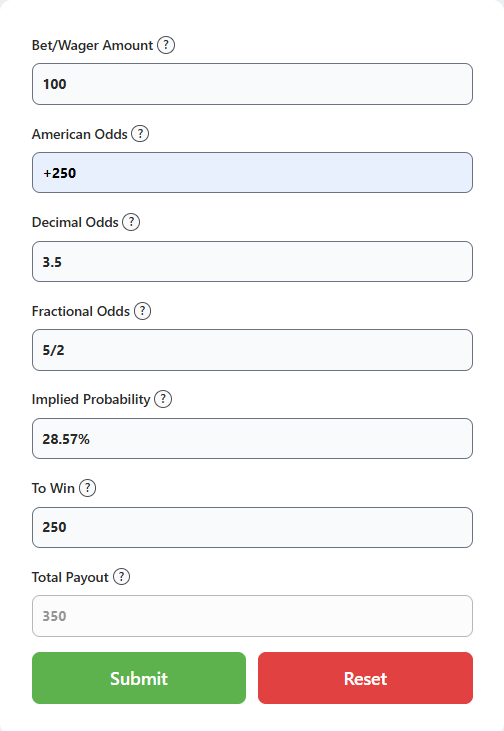504x731 pixels.
Task: Click the Total Payout label text
Action: pyautogui.click(x=70, y=577)
